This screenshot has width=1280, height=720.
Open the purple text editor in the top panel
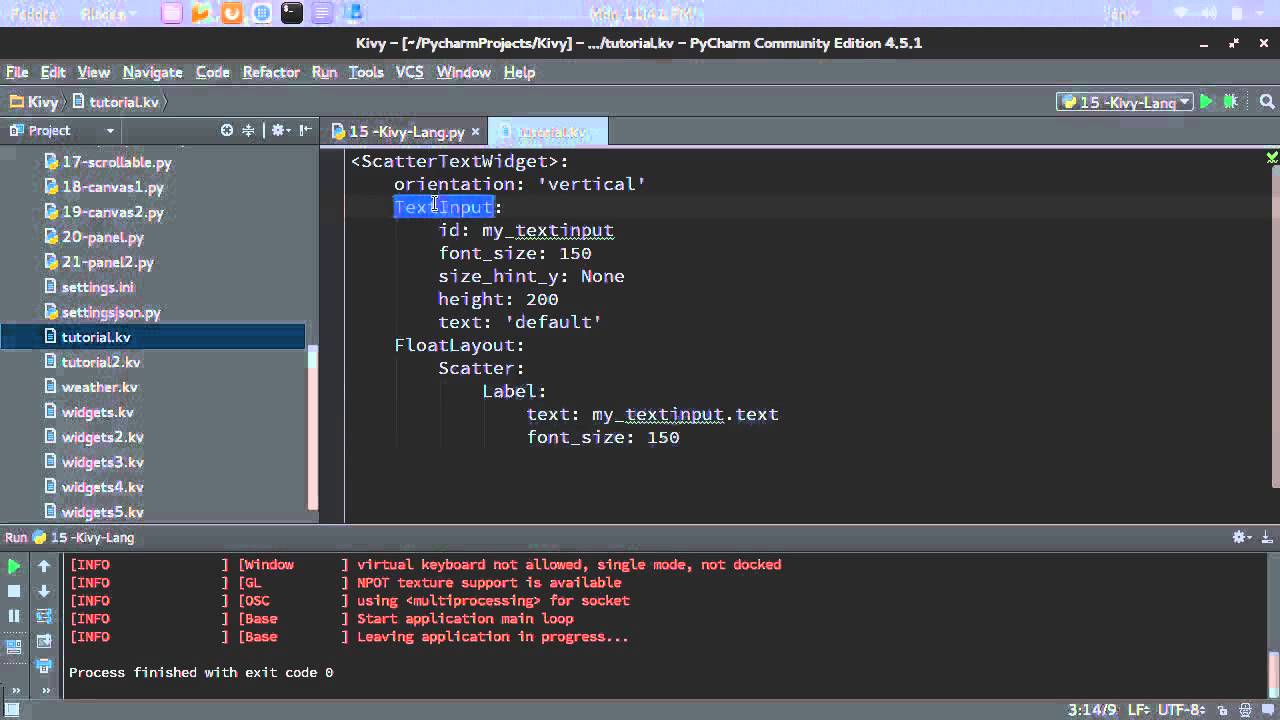point(321,13)
